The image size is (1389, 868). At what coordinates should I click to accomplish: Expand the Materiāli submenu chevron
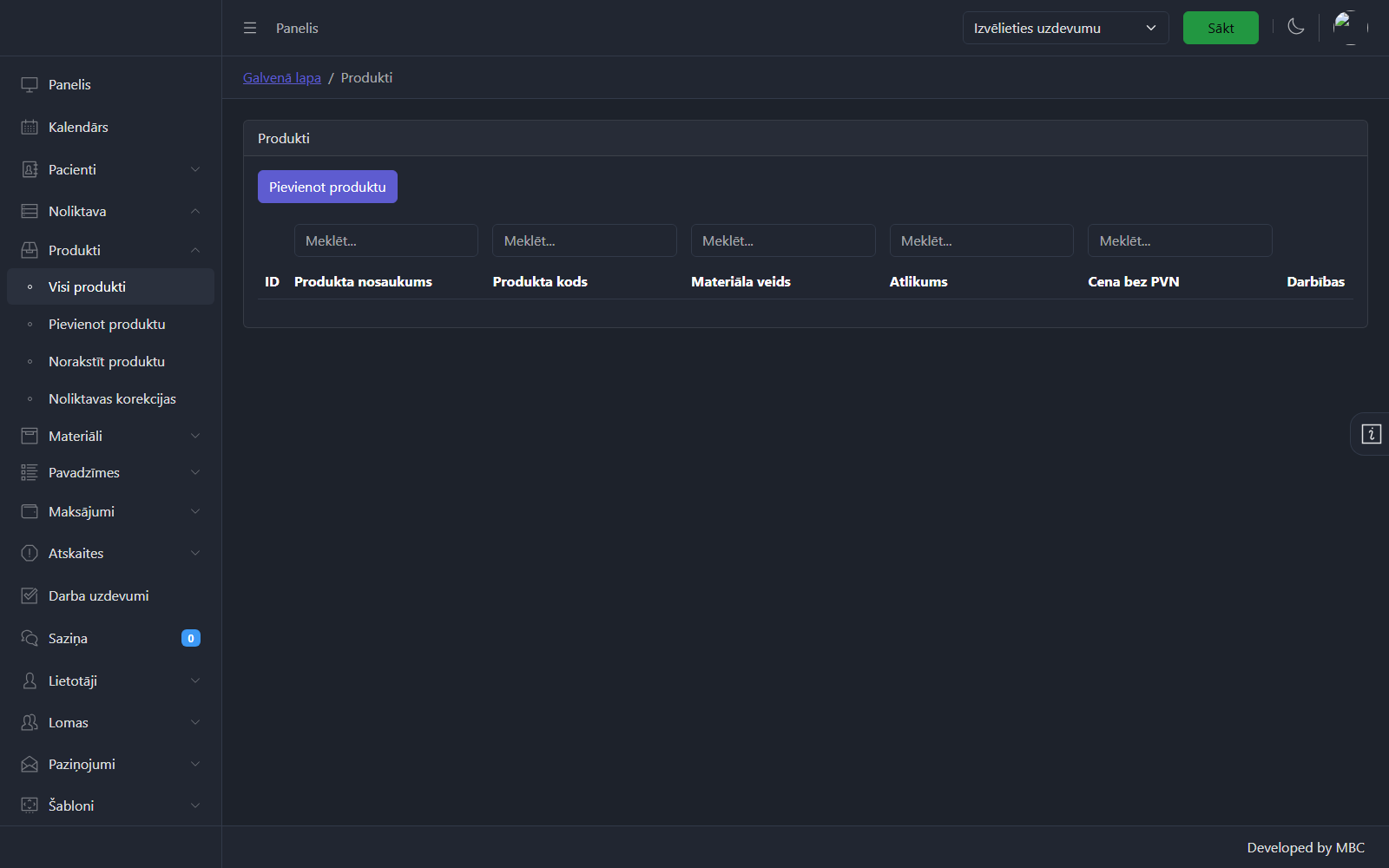click(x=195, y=436)
